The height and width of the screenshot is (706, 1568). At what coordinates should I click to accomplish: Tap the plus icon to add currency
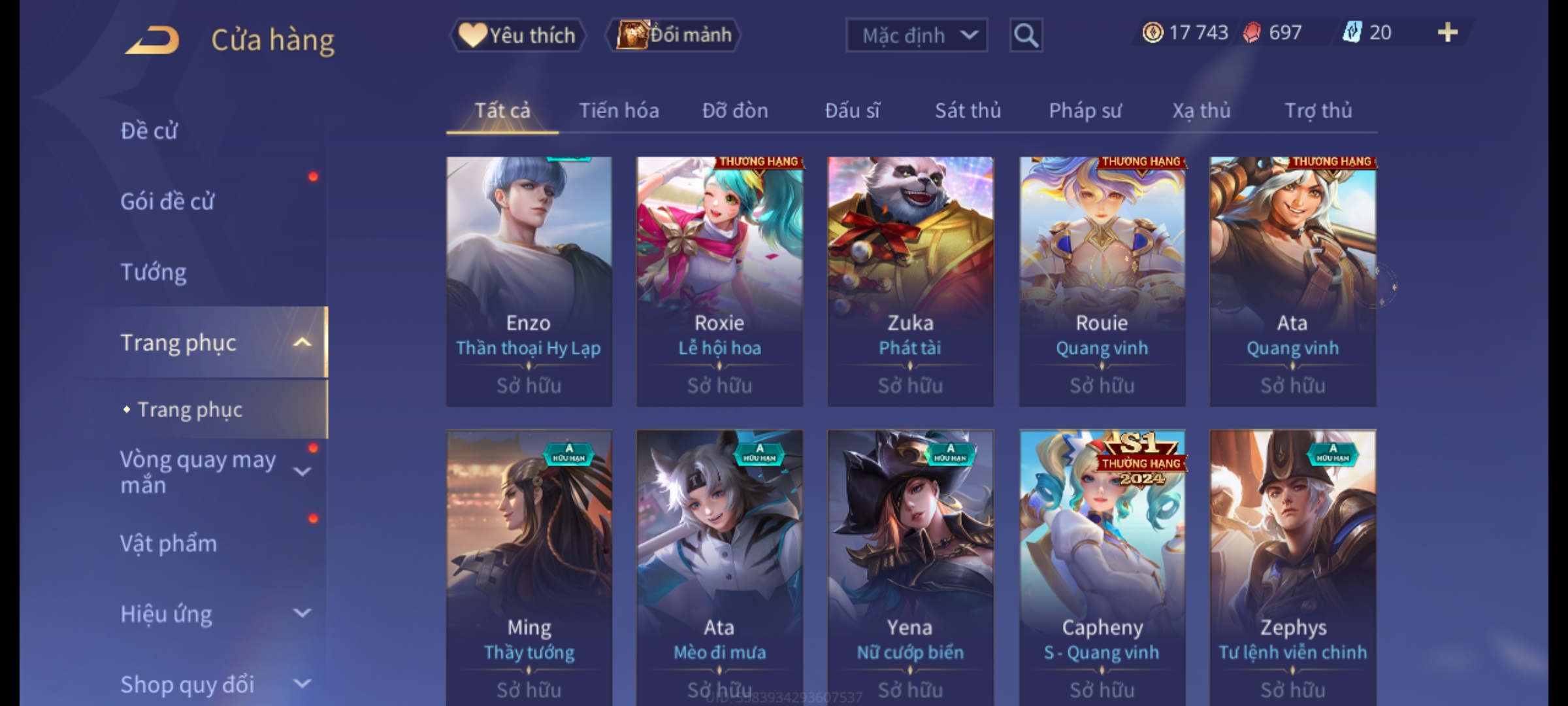[1448, 32]
